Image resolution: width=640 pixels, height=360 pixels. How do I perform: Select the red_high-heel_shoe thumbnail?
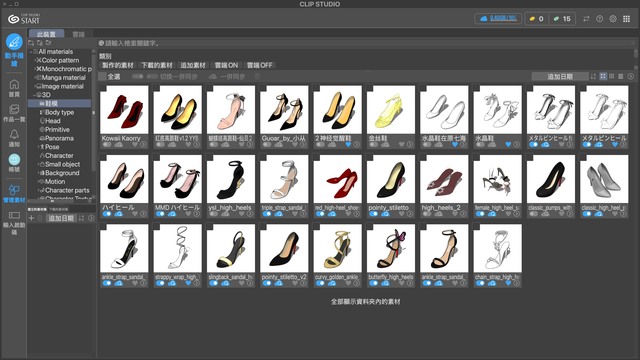(x=338, y=179)
